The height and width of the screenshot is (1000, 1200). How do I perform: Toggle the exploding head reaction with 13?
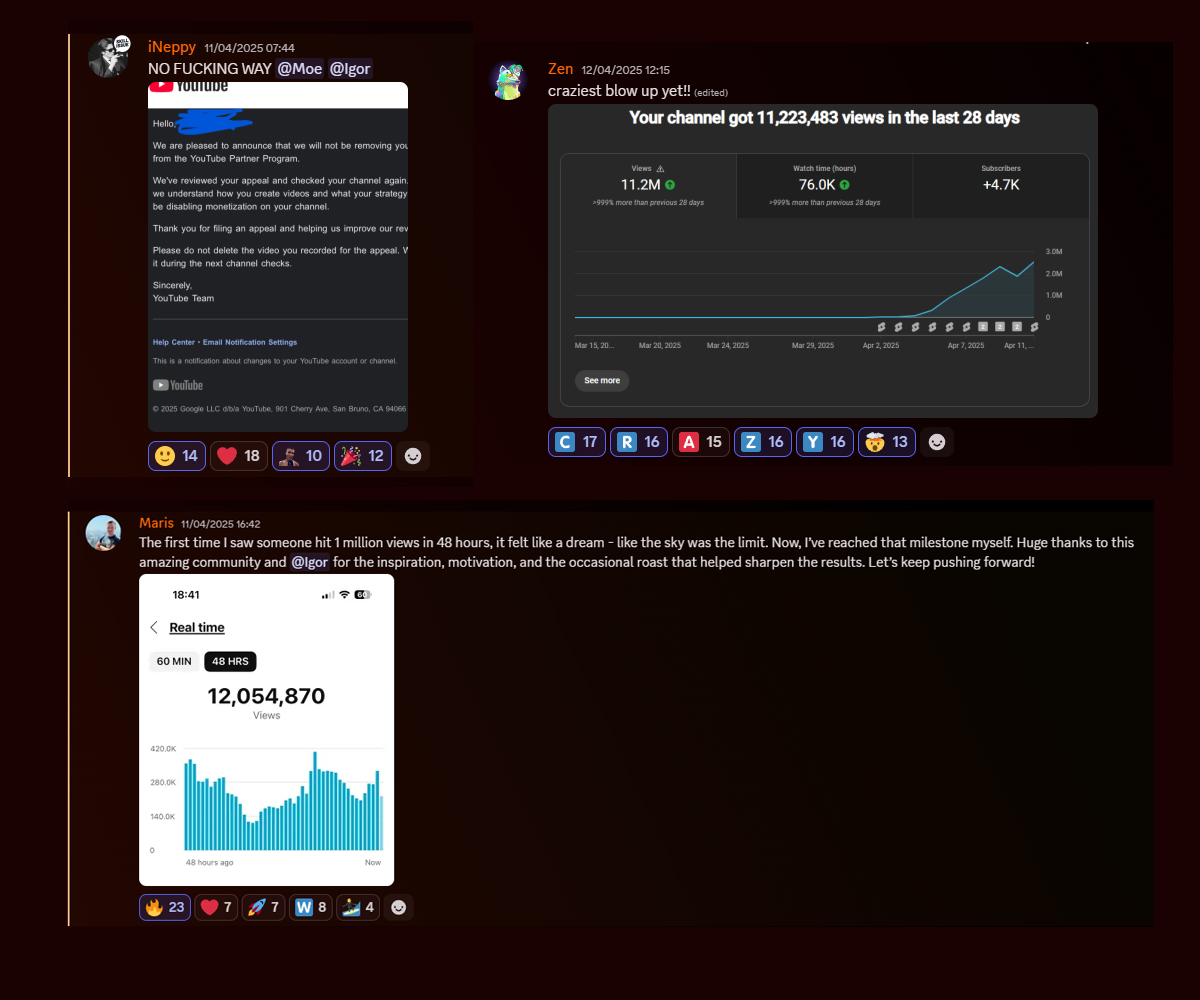coord(886,442)
